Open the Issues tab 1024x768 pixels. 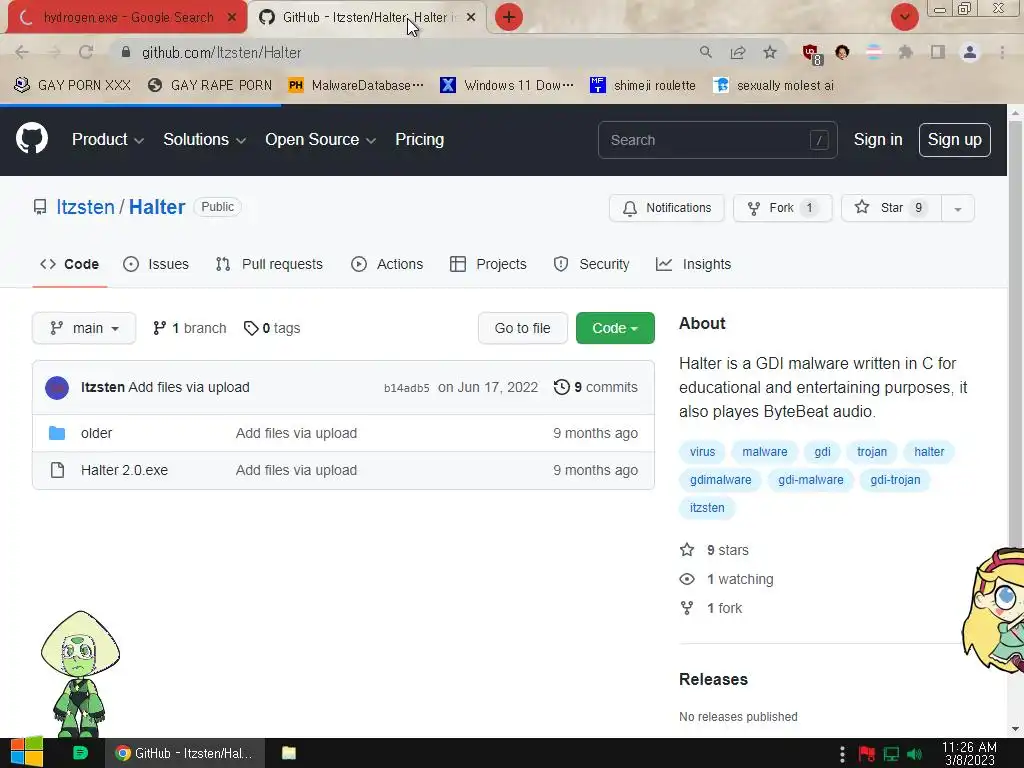(156, 264)
